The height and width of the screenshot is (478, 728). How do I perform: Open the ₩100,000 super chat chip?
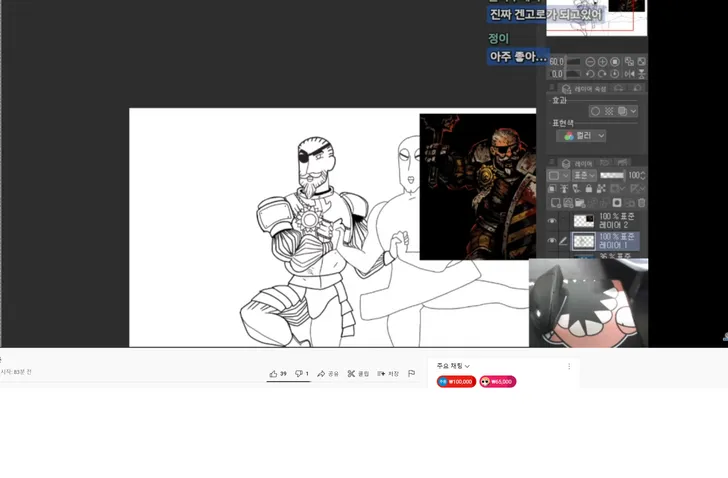[x=456, y=381]
